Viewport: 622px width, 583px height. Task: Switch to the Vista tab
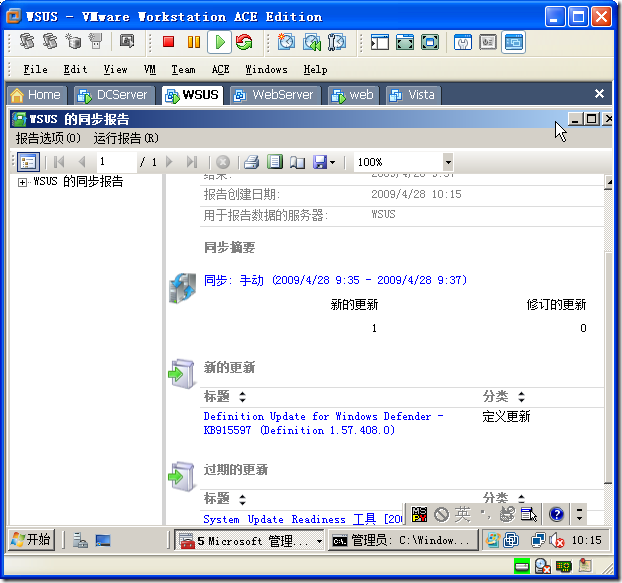[x=413, y=95]
